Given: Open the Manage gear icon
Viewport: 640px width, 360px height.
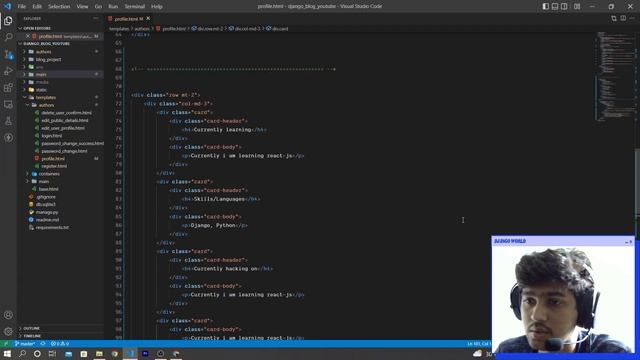Looking at the screenshot, I should (8, 331).
